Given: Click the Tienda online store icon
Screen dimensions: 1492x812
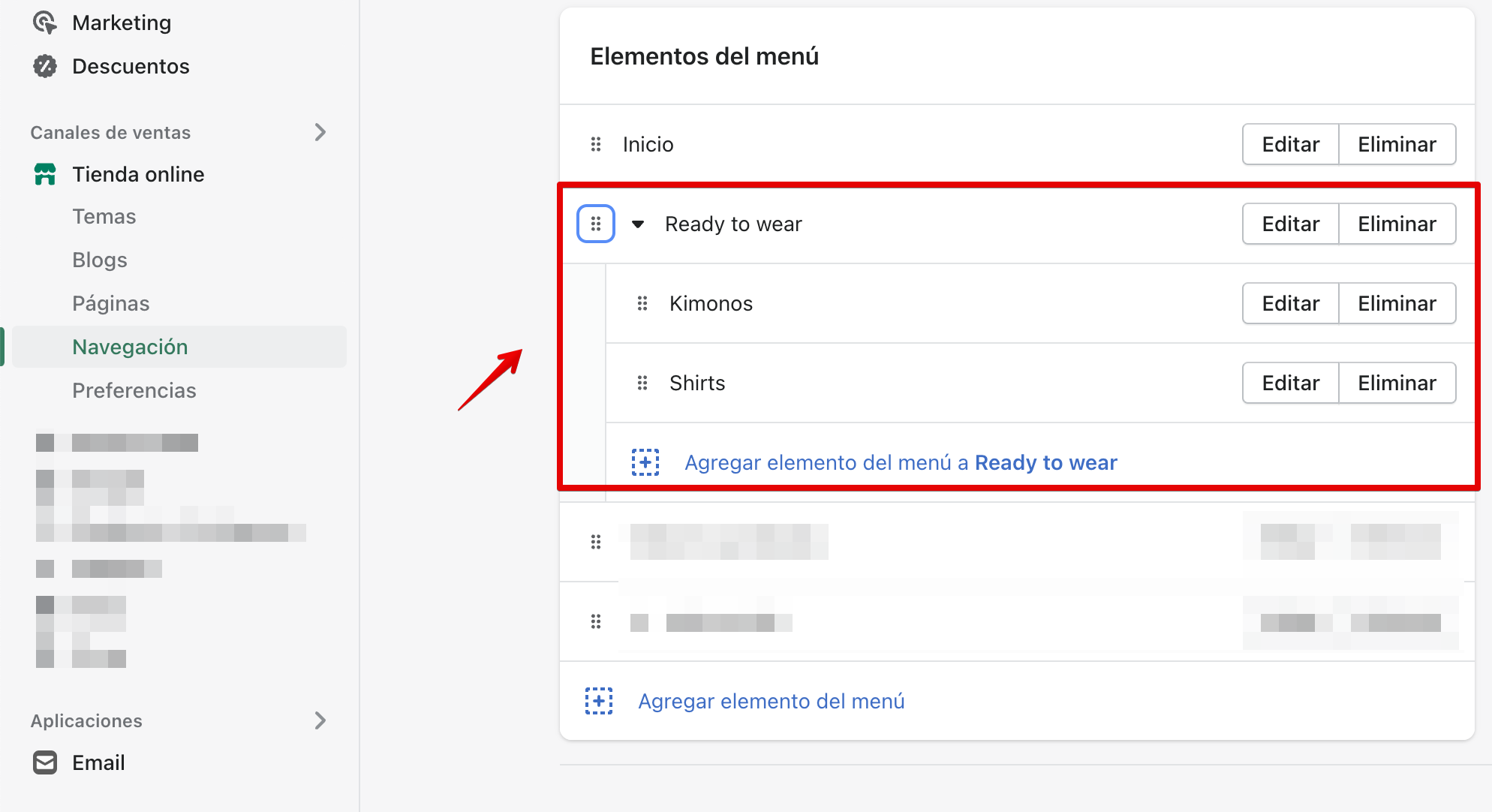Looking at the screenshot, I should click(x=45, y=174).
